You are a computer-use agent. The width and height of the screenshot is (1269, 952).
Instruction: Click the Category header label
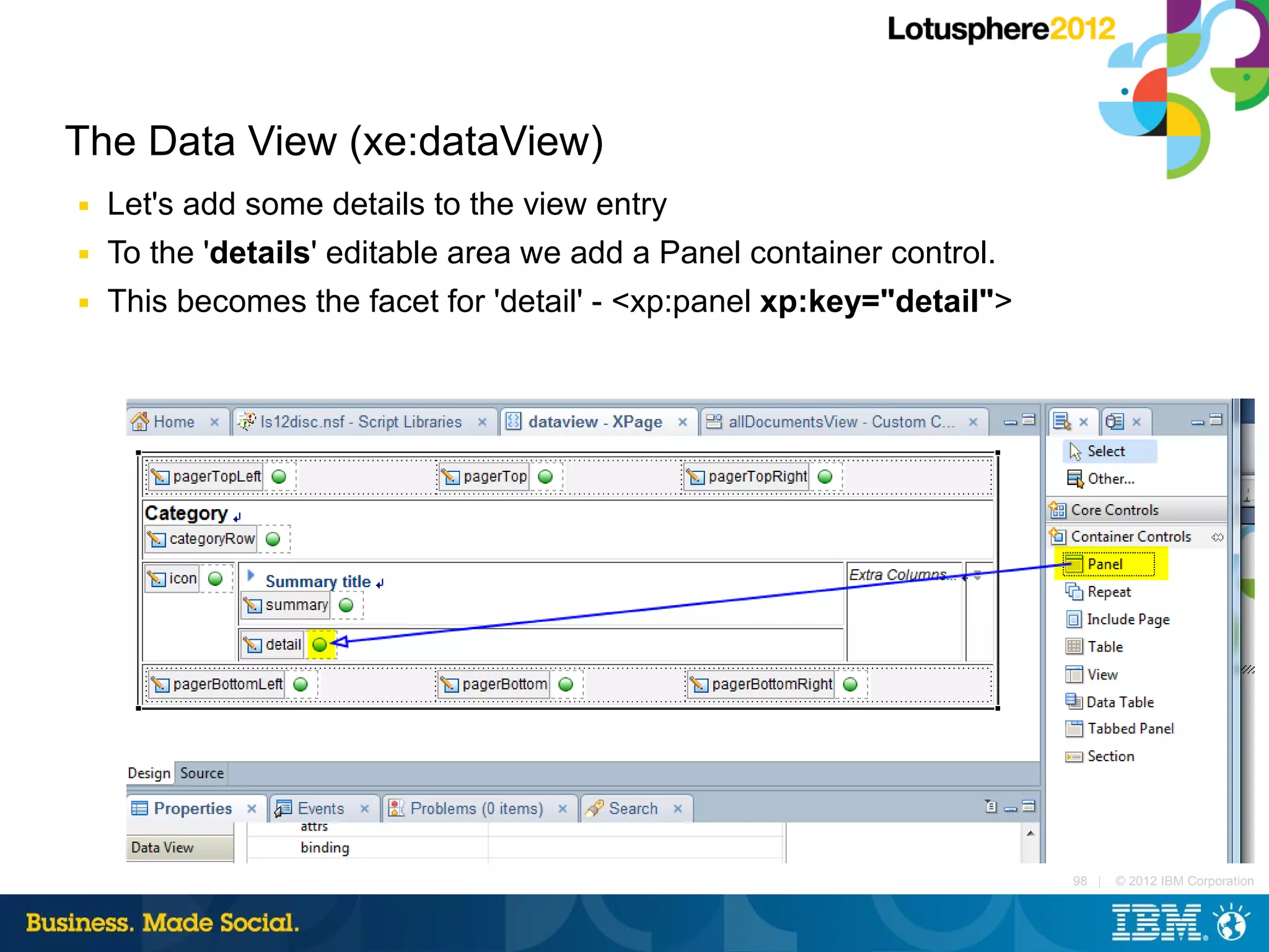point(187,513)
